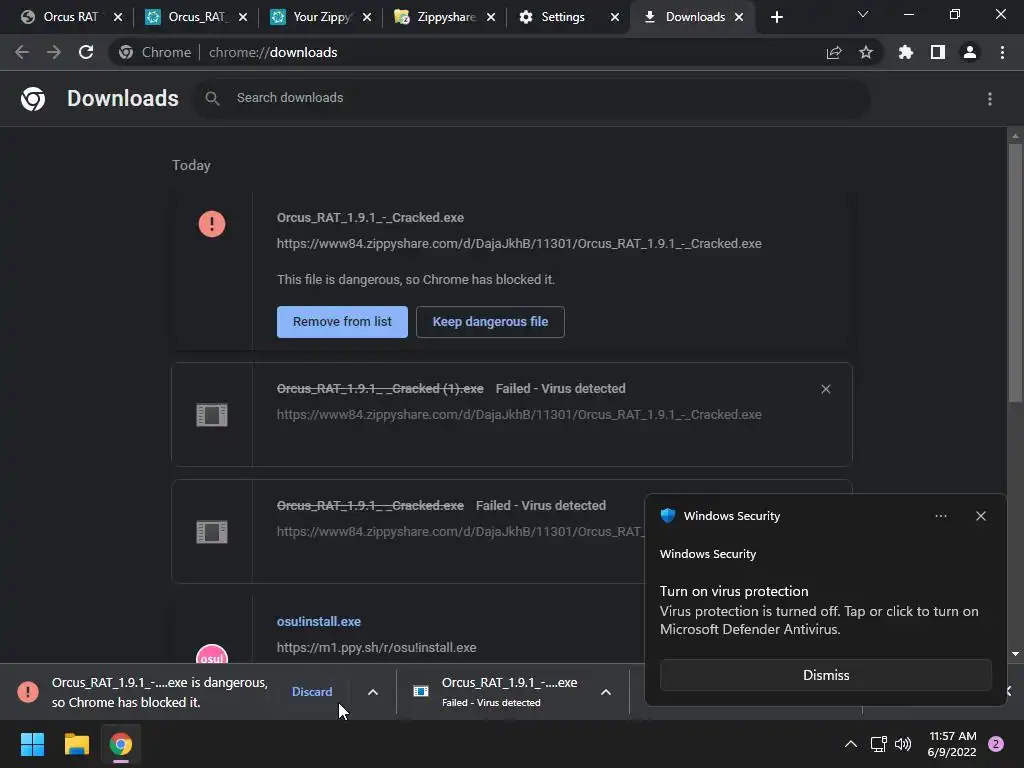Open the Extensions puzzle icon
Image resolution: width=1024 pixels, height=768 pixels.
[x=906, y=52]
